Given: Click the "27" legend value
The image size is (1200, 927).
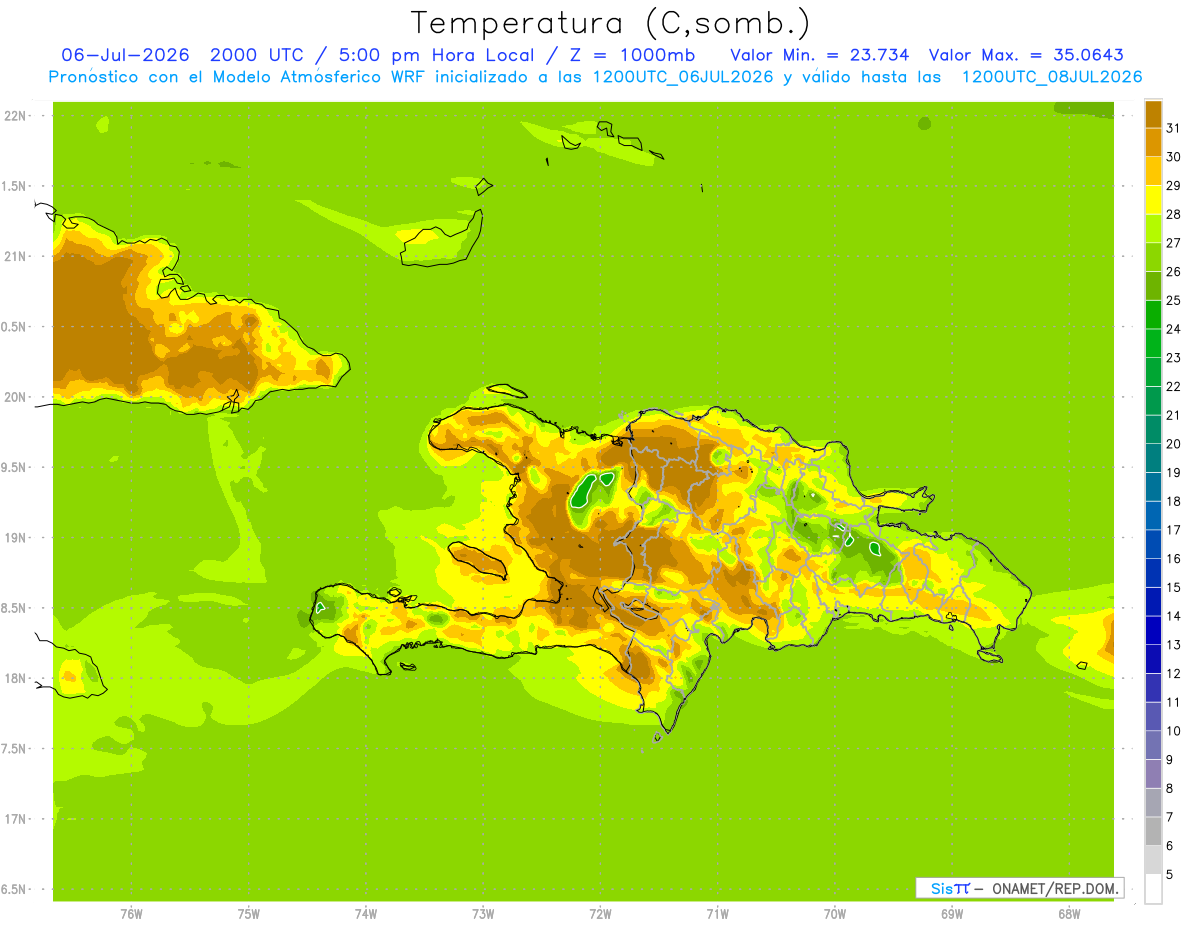Looking at the screenshot, I should pyautogui.click(x=1174, y=243).
